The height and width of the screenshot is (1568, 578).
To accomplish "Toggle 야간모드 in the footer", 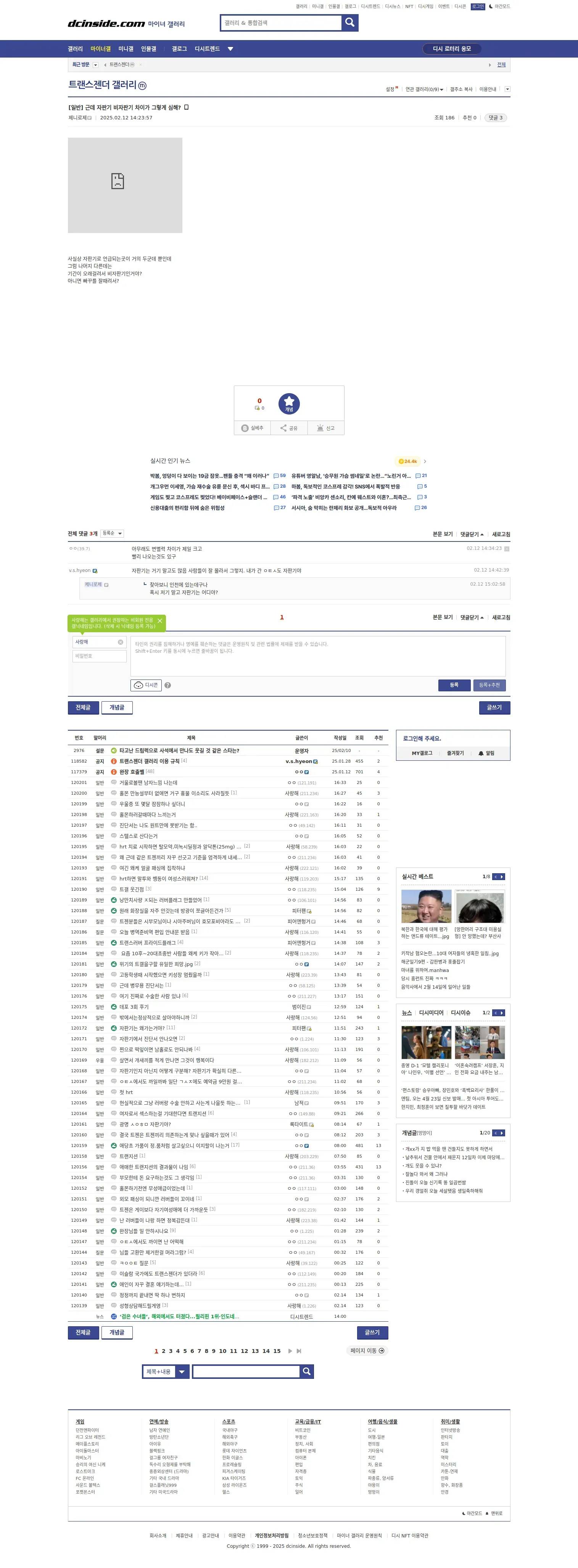I will tap(472, 1513).
